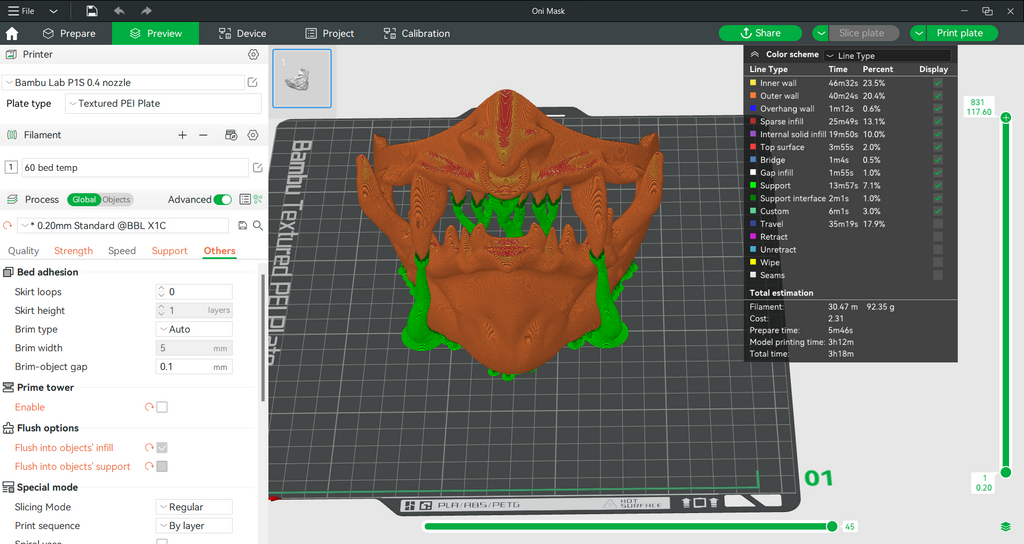Open the Speed settings tab
Screen dimensions: 1024x544
point(122,251)
